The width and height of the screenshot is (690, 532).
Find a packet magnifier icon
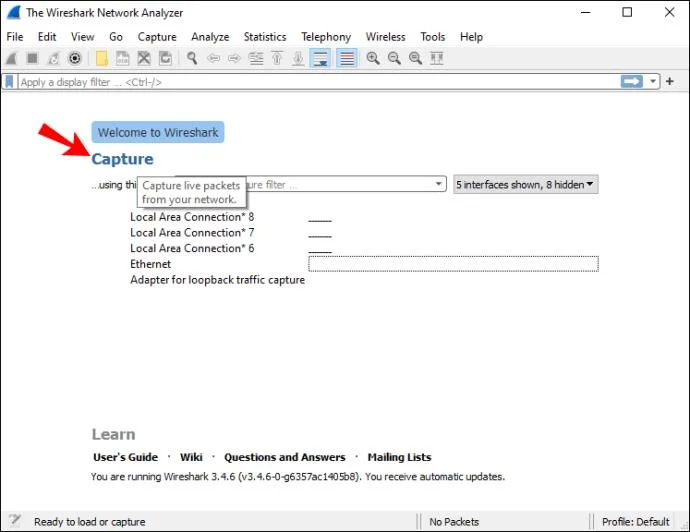click(192, 58)
